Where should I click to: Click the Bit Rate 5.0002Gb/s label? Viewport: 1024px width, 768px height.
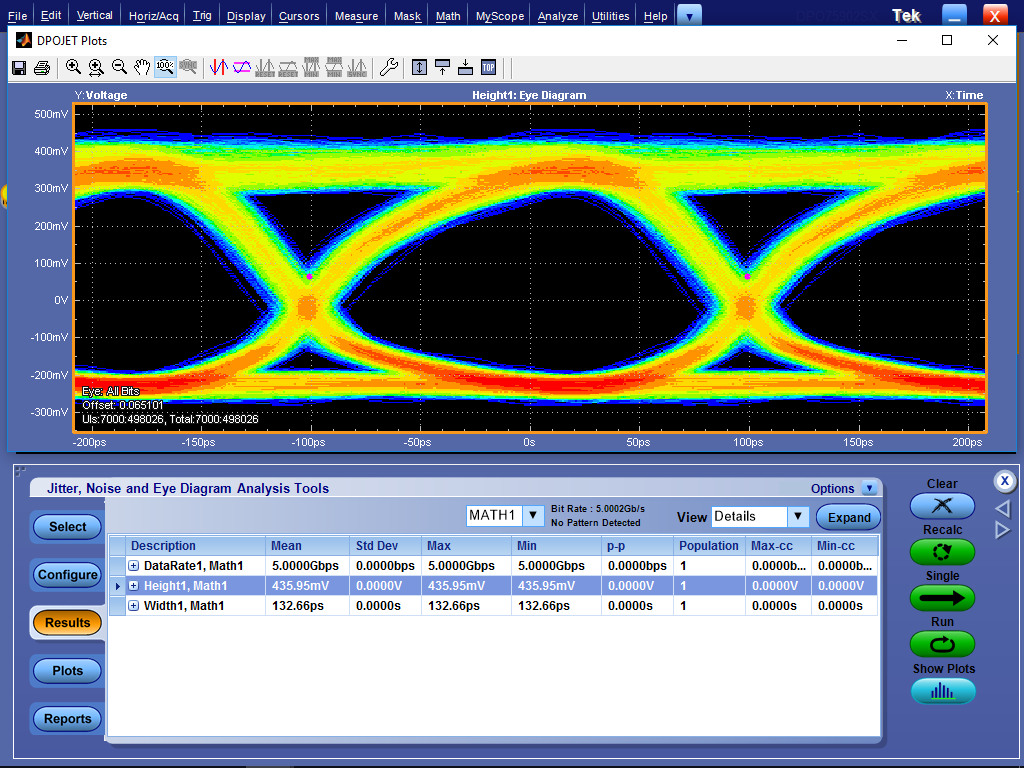click(x=598, y=509)
